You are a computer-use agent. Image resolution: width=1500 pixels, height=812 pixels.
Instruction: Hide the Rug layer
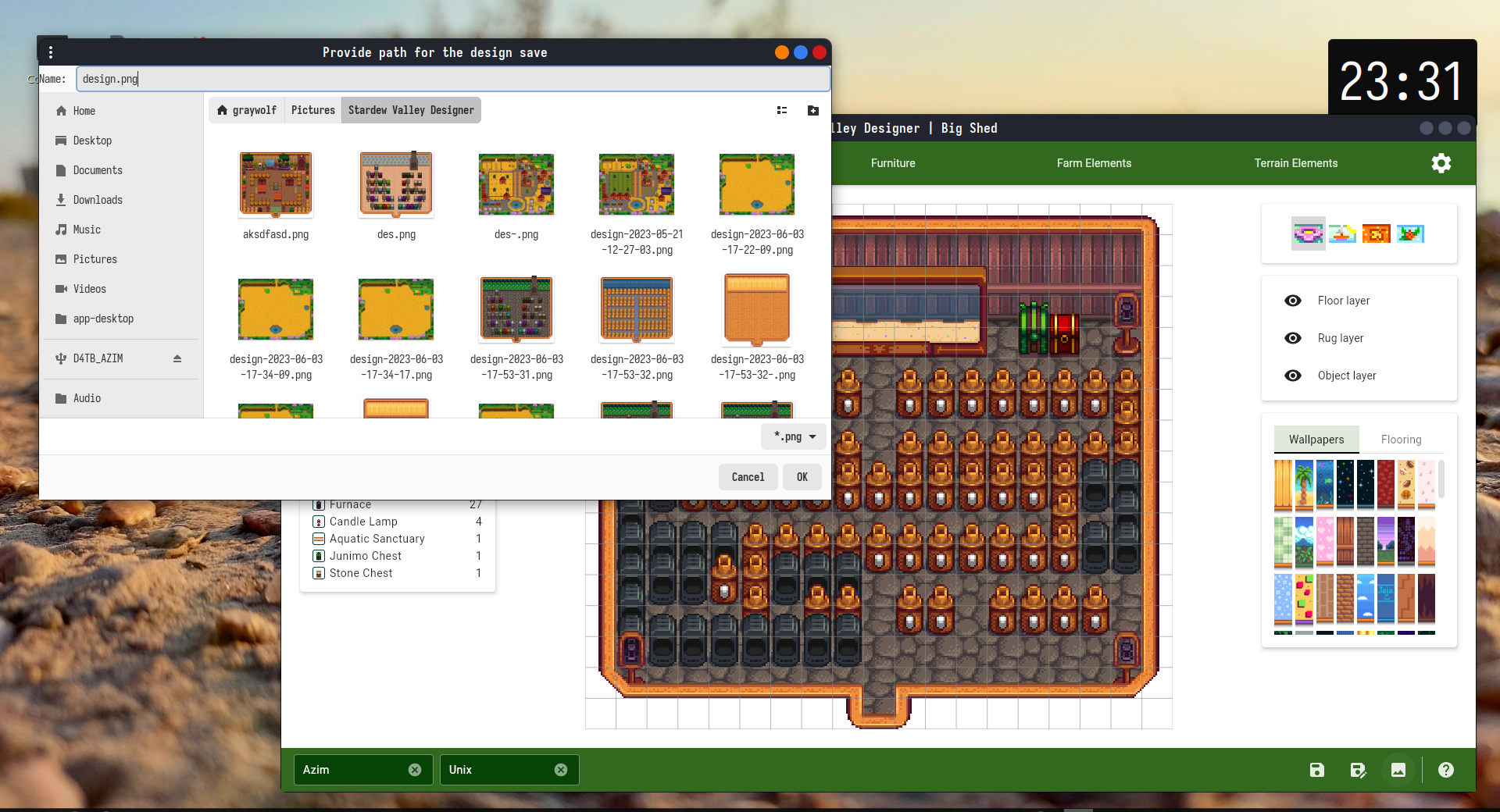tap(1293, 338)
